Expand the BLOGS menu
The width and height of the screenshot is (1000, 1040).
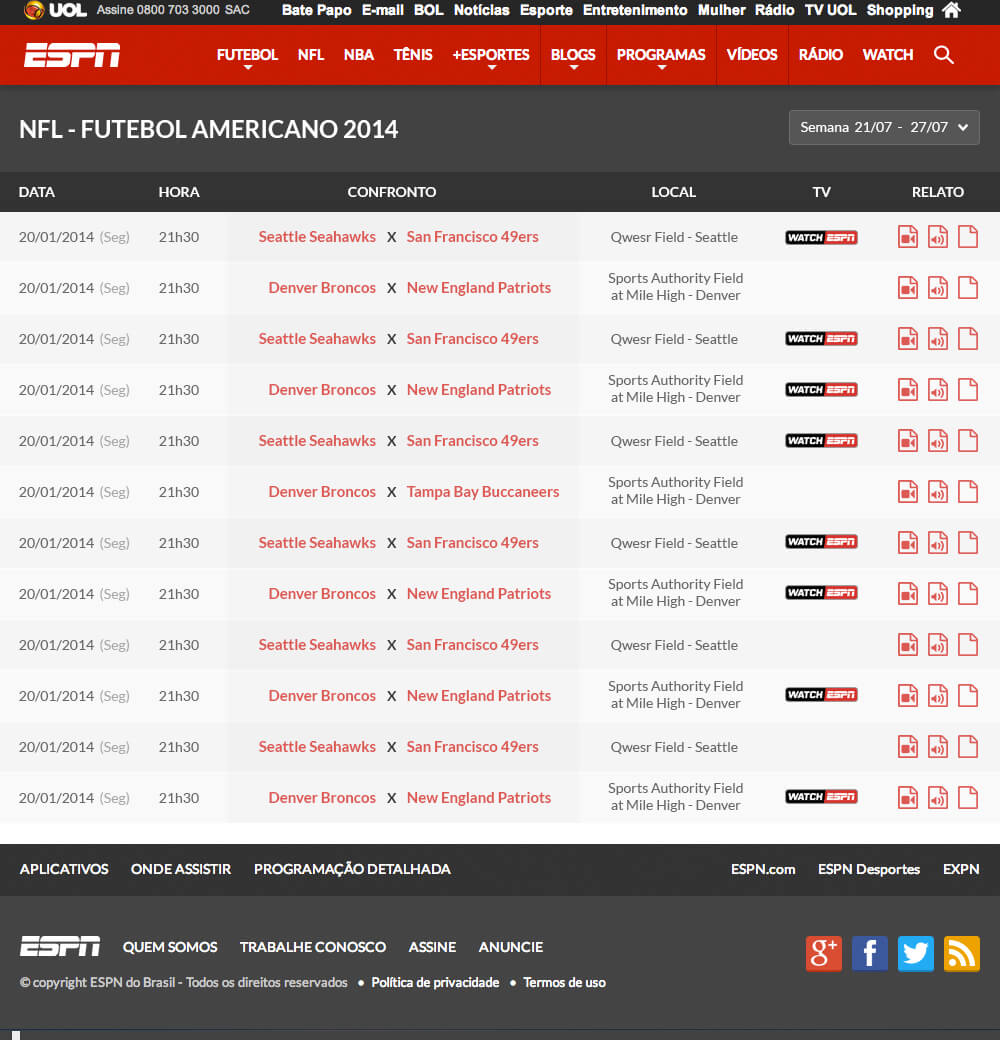573,56
